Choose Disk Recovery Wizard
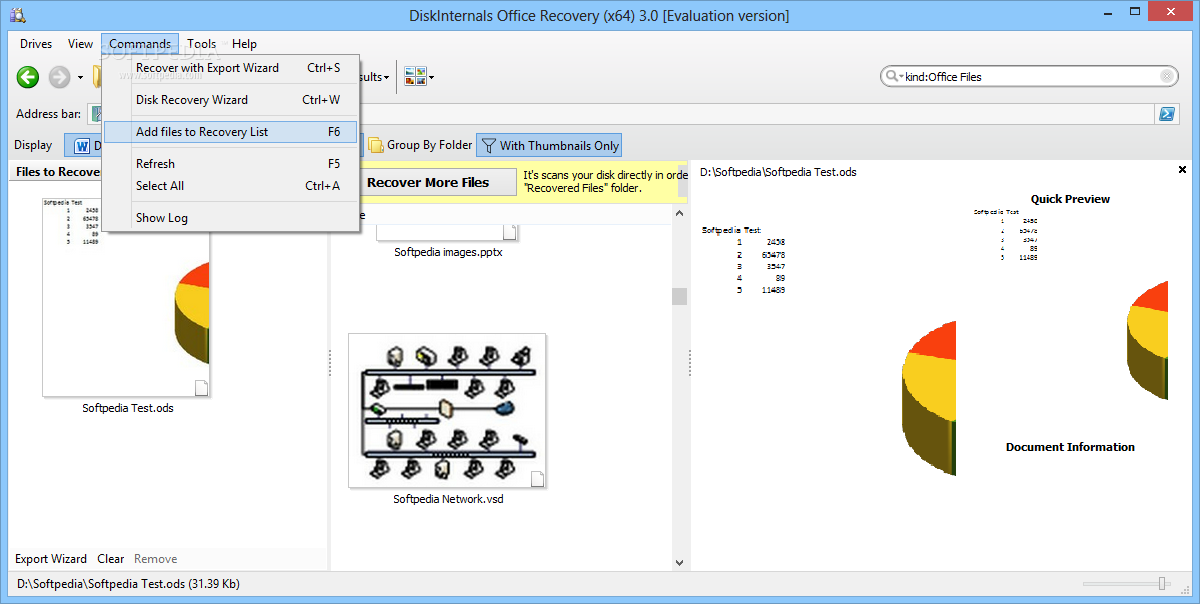The height and width of the screenshot is (604, 1200). (231, 100)
